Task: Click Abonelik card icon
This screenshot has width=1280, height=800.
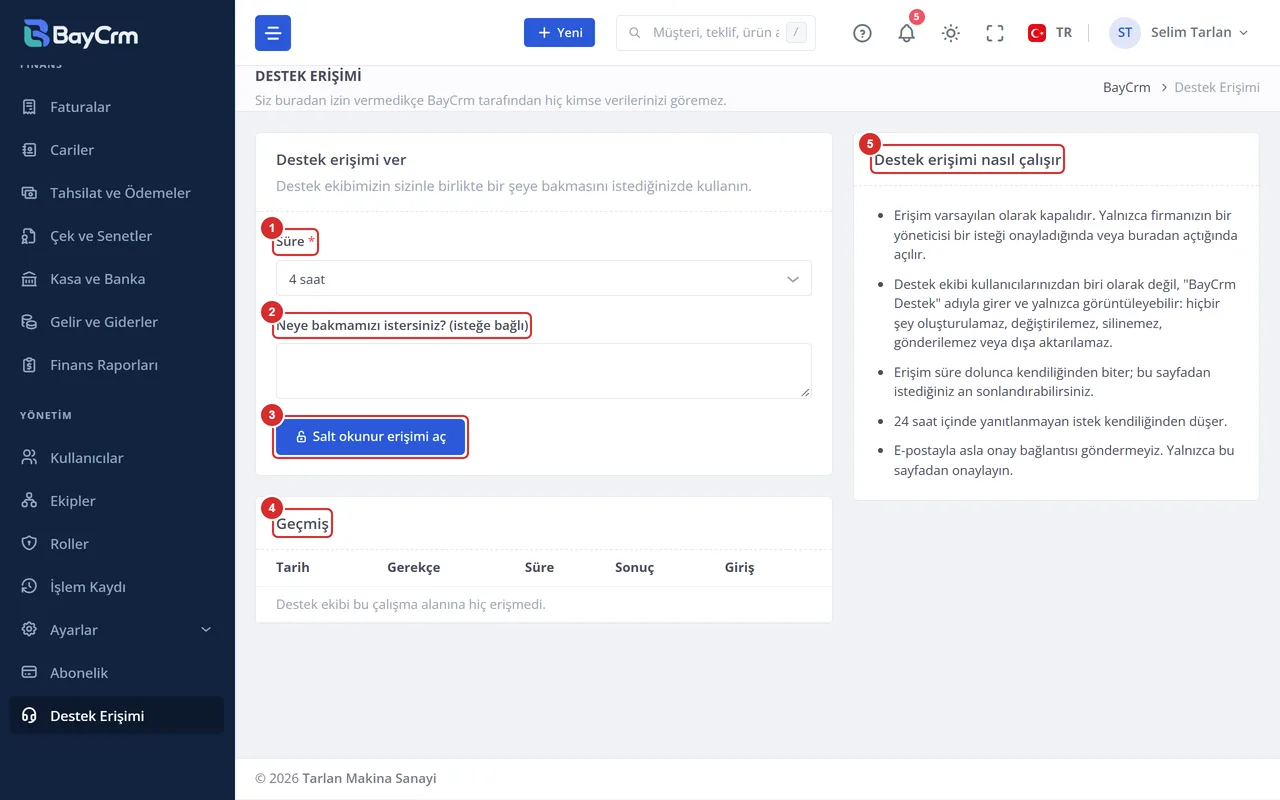Action: (x=30, y=673)
